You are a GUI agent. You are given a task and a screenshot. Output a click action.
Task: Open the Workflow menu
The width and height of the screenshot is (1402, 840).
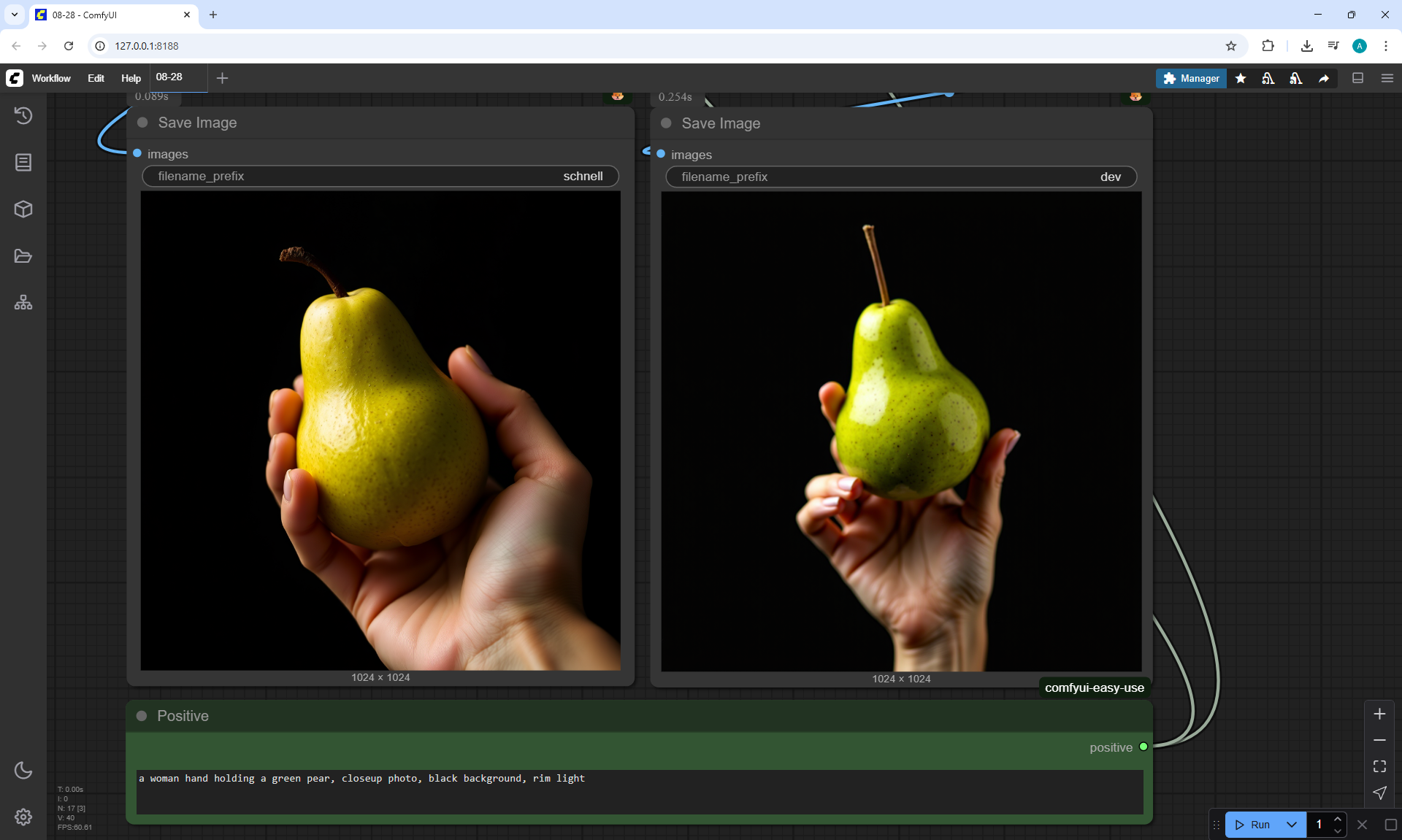pos(51,78)
